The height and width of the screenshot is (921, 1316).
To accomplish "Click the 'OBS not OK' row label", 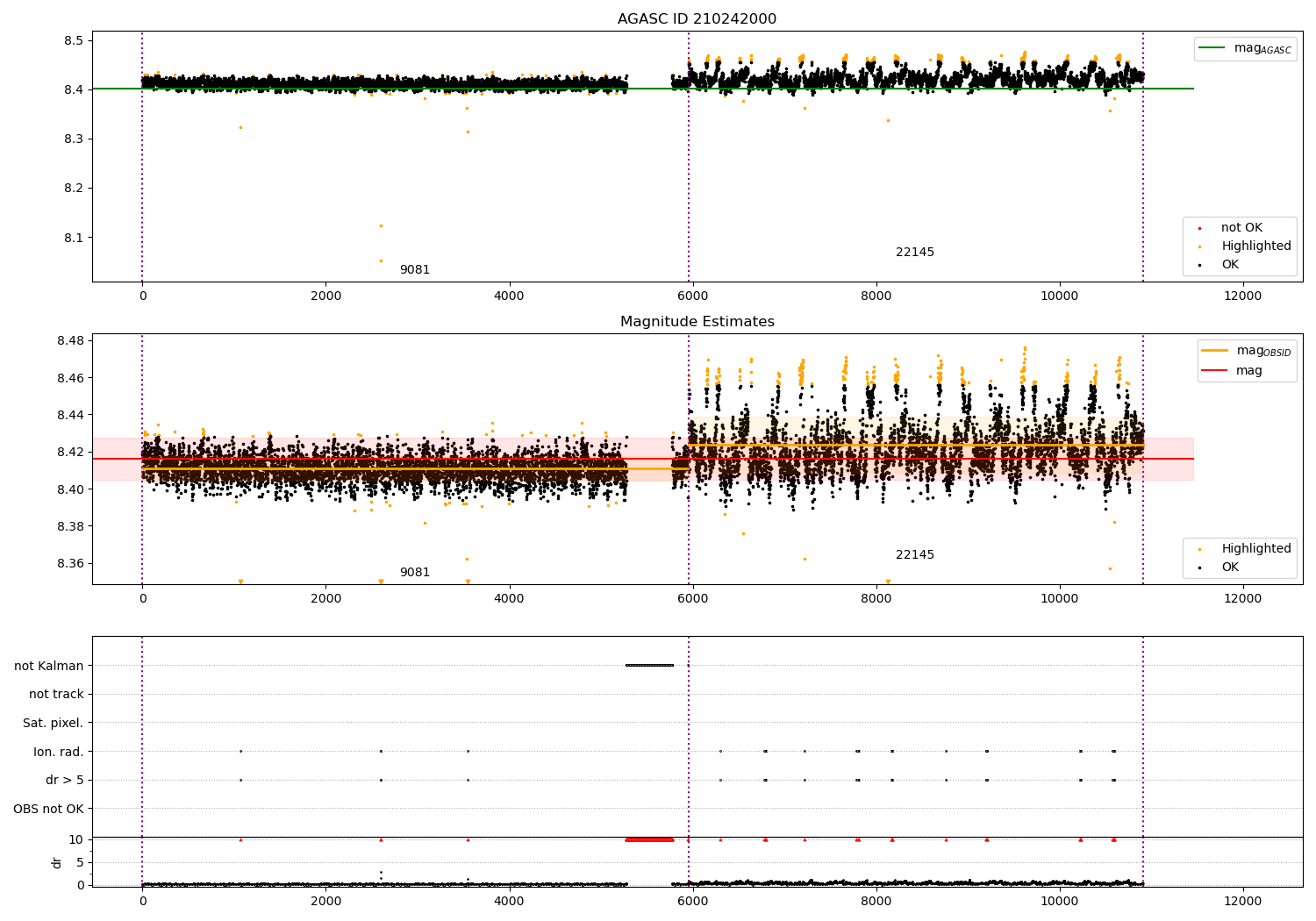I will 48,809.
